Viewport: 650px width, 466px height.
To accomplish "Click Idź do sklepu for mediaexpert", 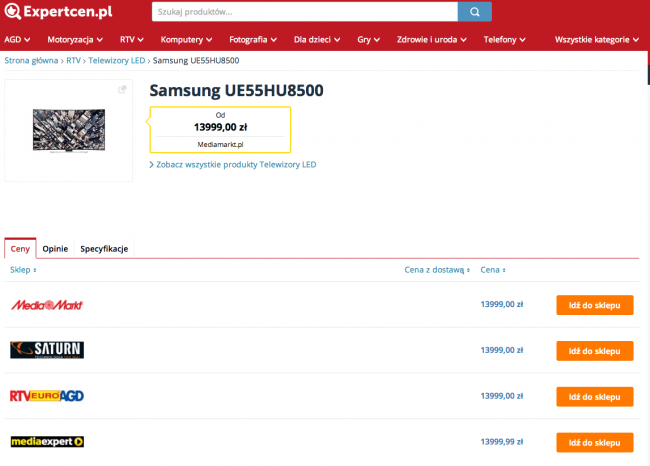I will [x=594, y=442].
